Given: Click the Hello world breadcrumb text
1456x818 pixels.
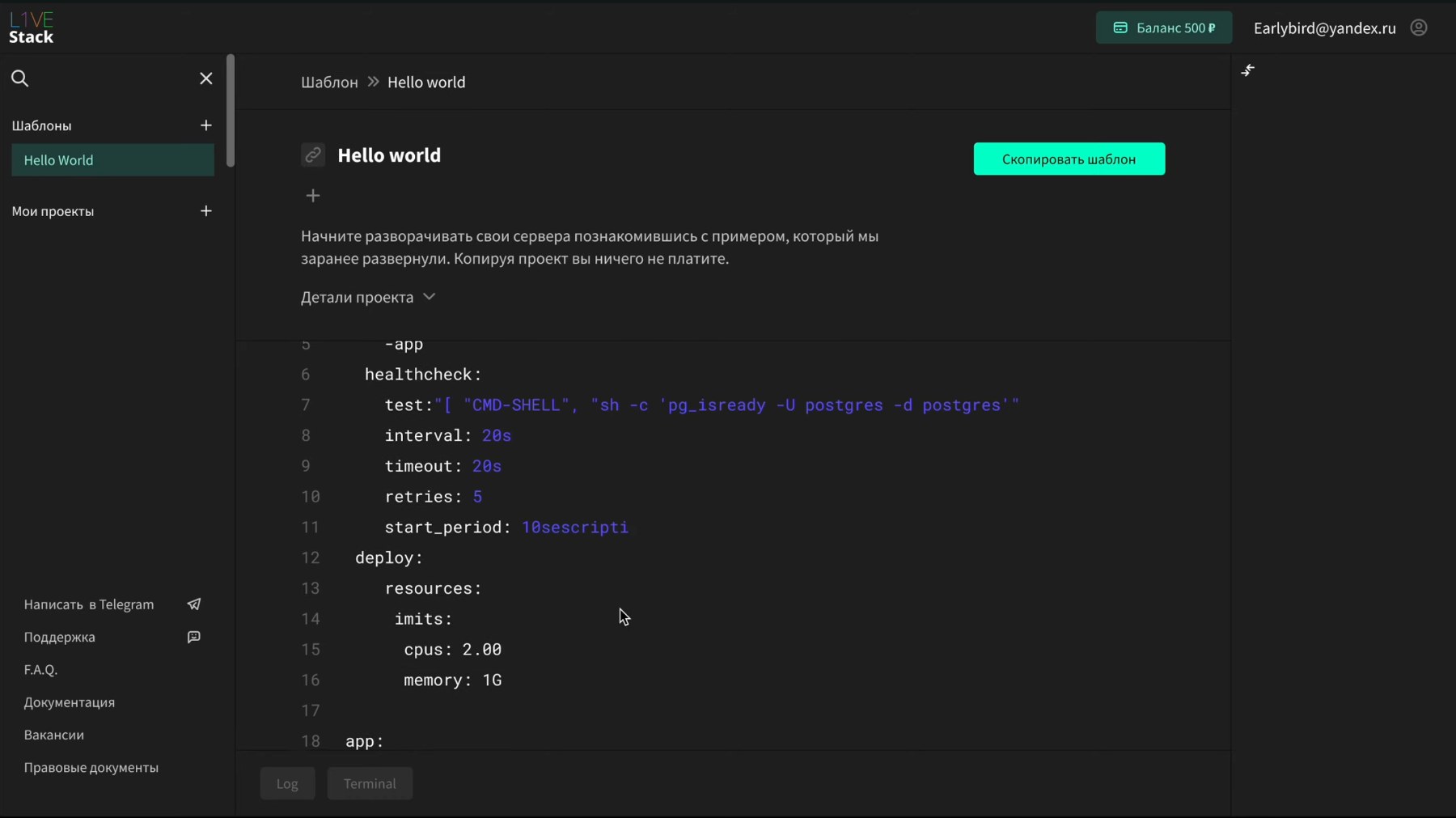Looking at the screenshot, I should [x=426, y=82].
